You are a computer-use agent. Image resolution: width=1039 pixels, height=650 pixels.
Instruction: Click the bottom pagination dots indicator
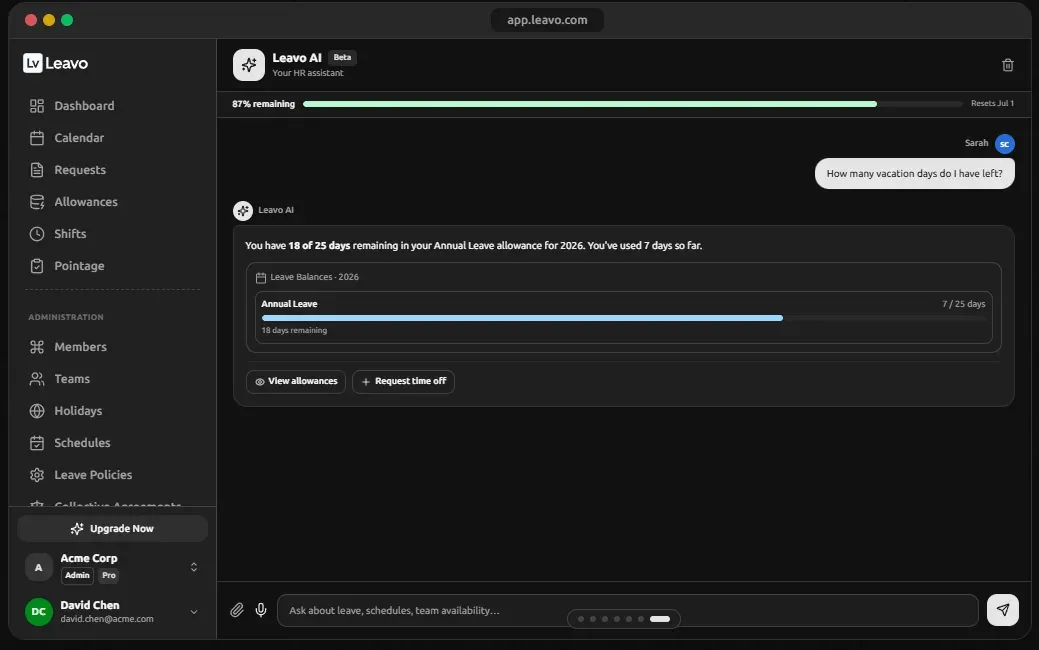point(624,619)
